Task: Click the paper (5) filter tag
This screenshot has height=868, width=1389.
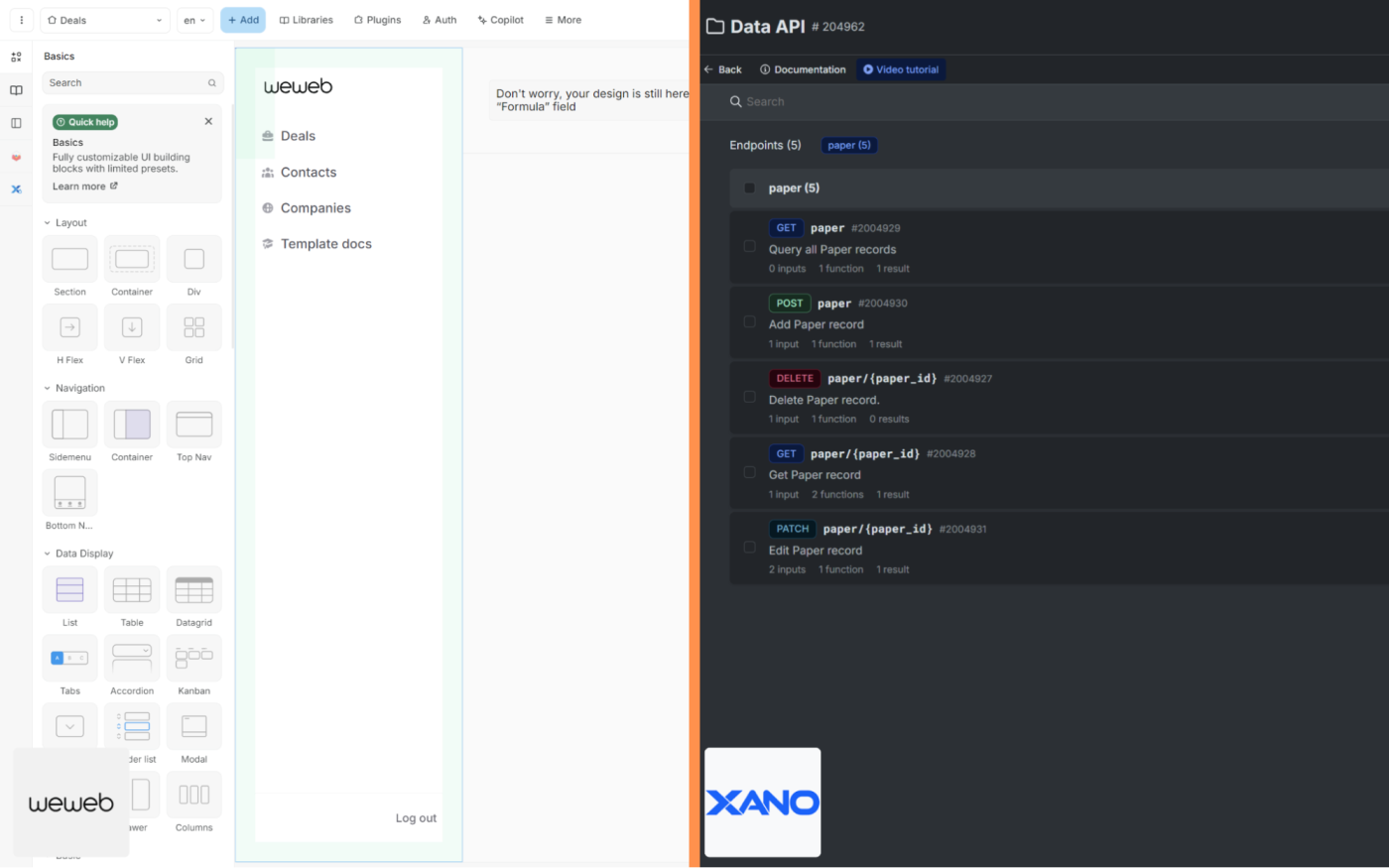Action: click(849, 145)
